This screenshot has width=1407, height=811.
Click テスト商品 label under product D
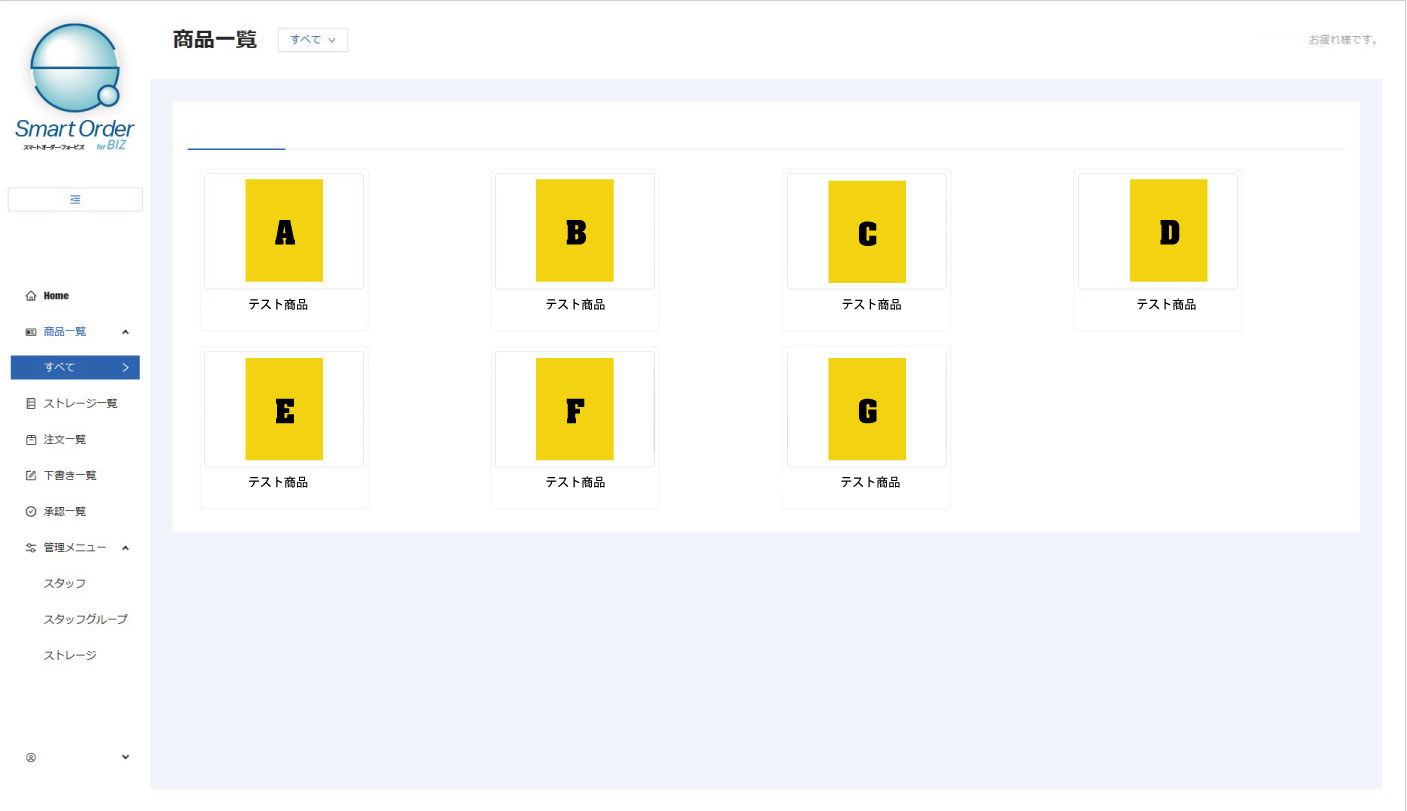click(1166, 305)
